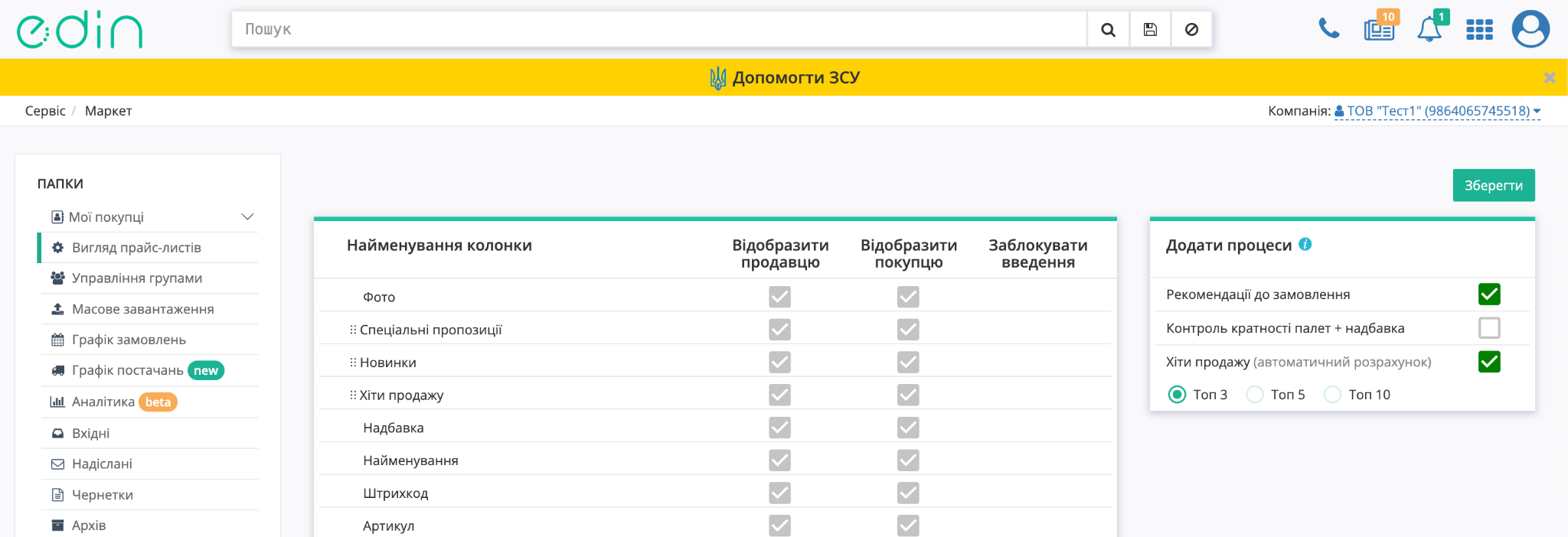Open the apps grid icon

coord(1479,30)
